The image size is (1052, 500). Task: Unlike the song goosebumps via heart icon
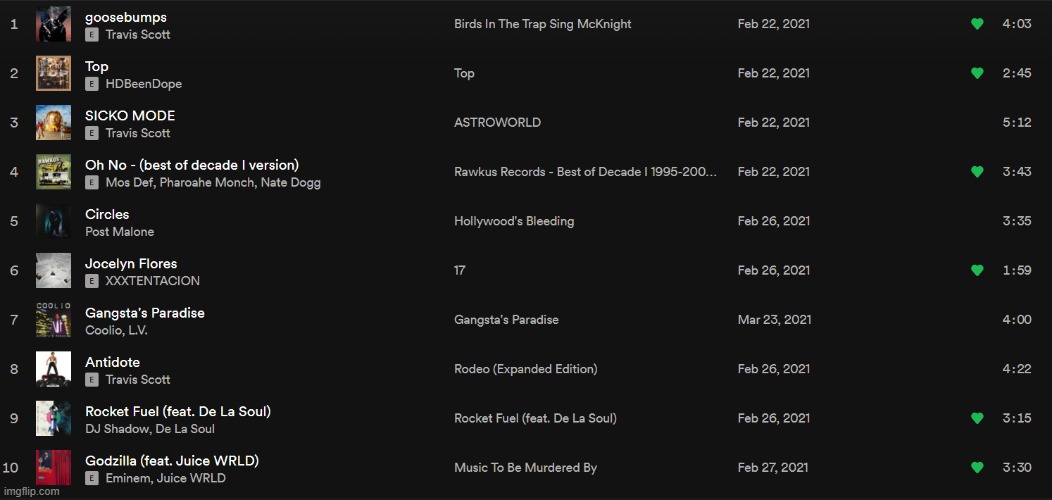(x=977, y=24)
